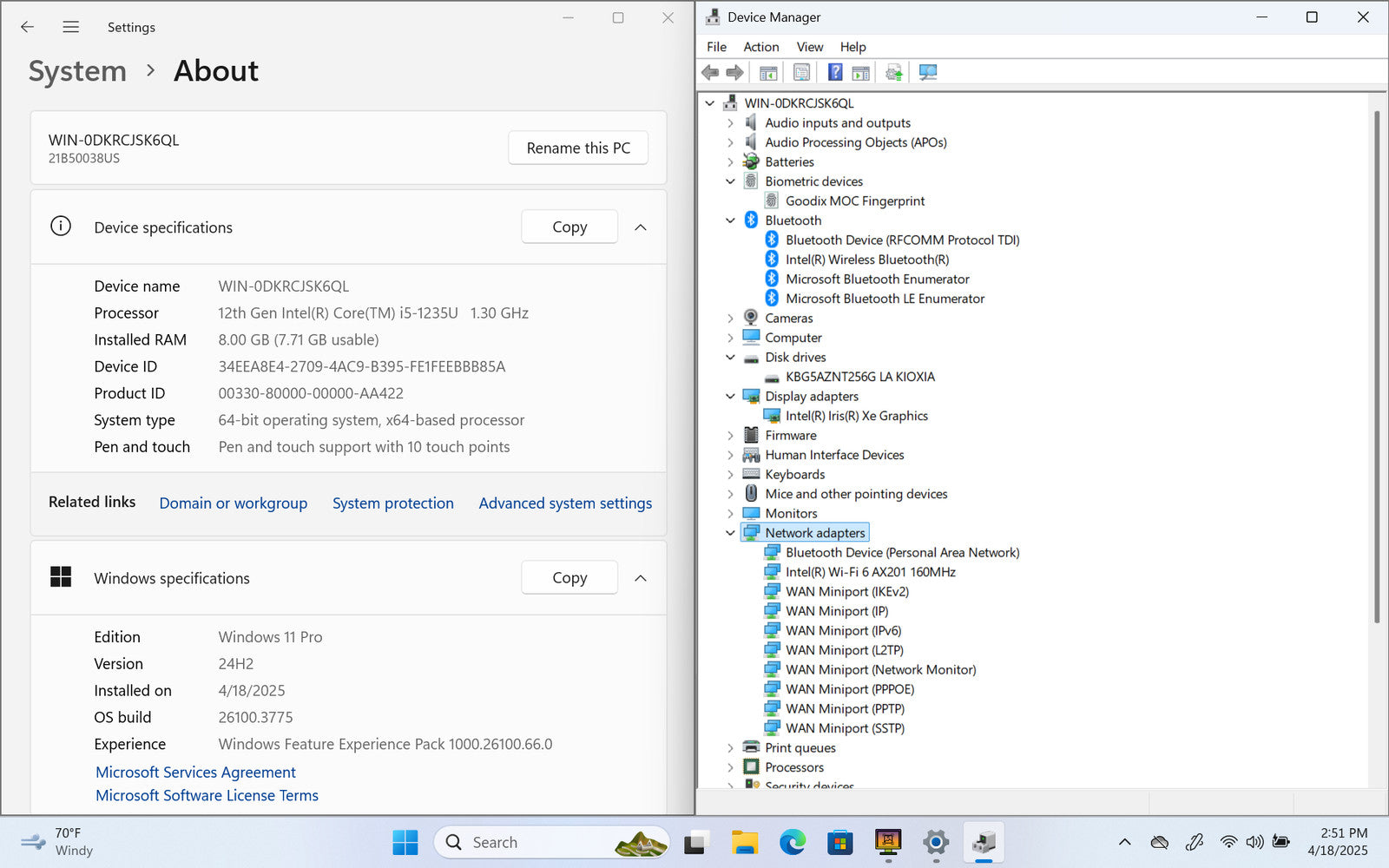The image size is (1389, 868).
Task: Click the battery icon in system tray
Action: coord(1280,842)
